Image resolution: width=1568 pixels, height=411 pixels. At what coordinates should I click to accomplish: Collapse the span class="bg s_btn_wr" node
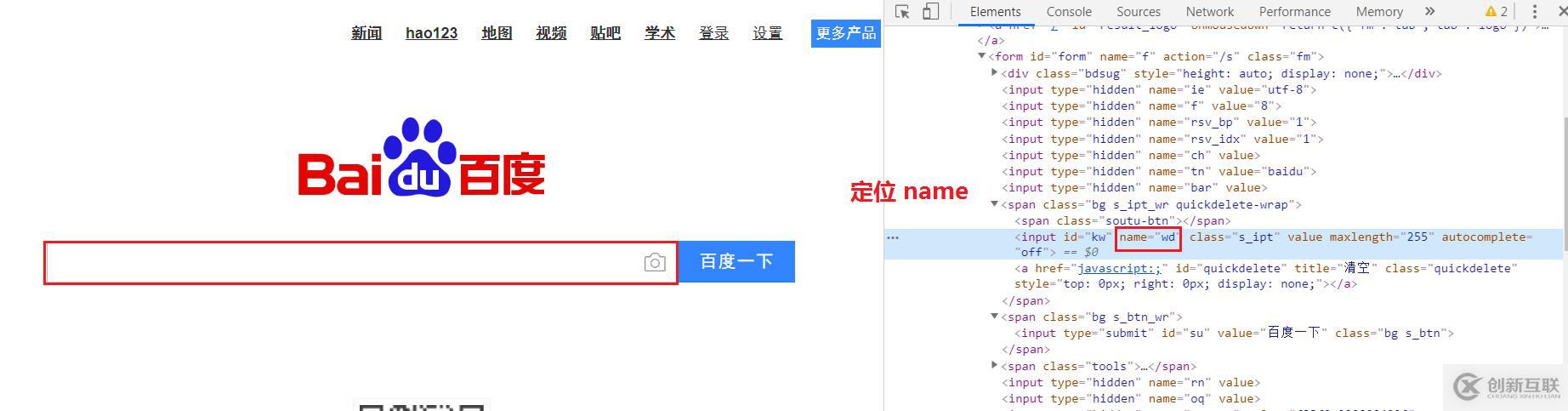click(995, 317)
